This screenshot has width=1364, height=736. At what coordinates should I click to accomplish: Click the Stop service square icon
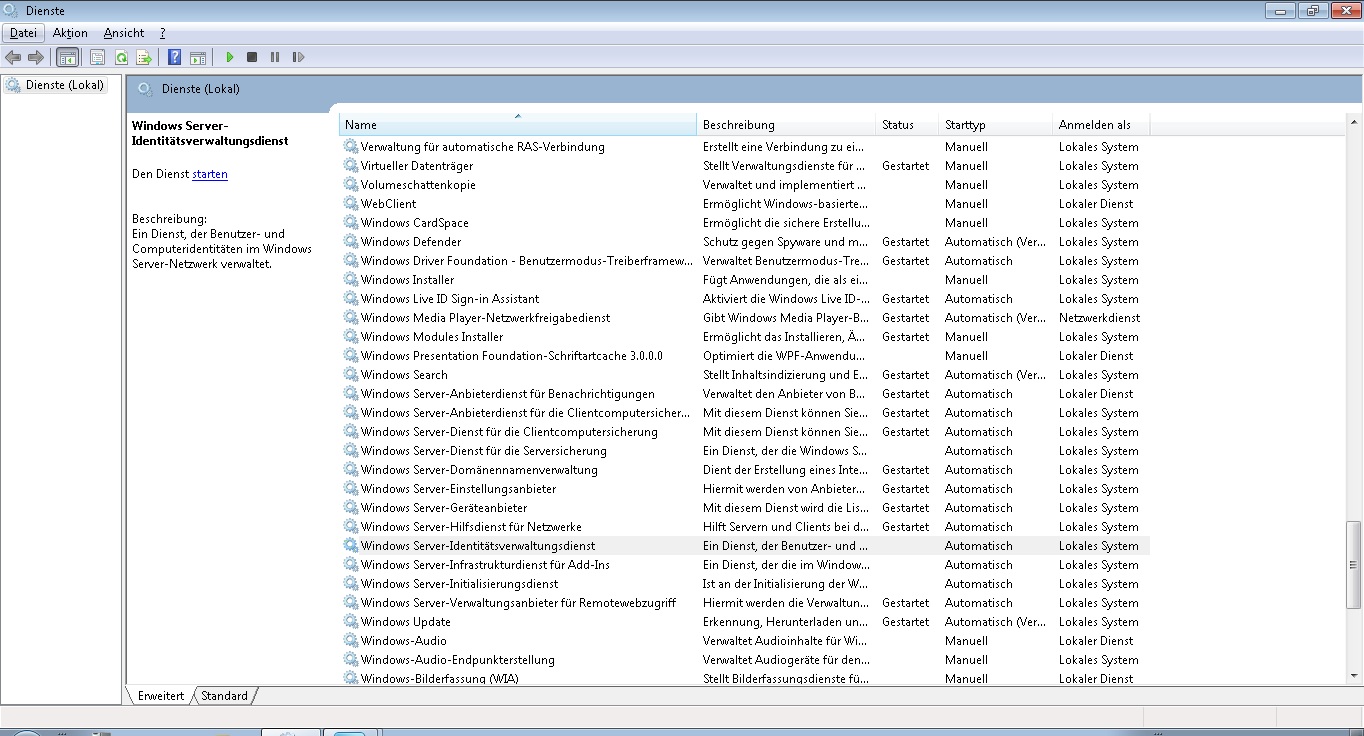252,57
